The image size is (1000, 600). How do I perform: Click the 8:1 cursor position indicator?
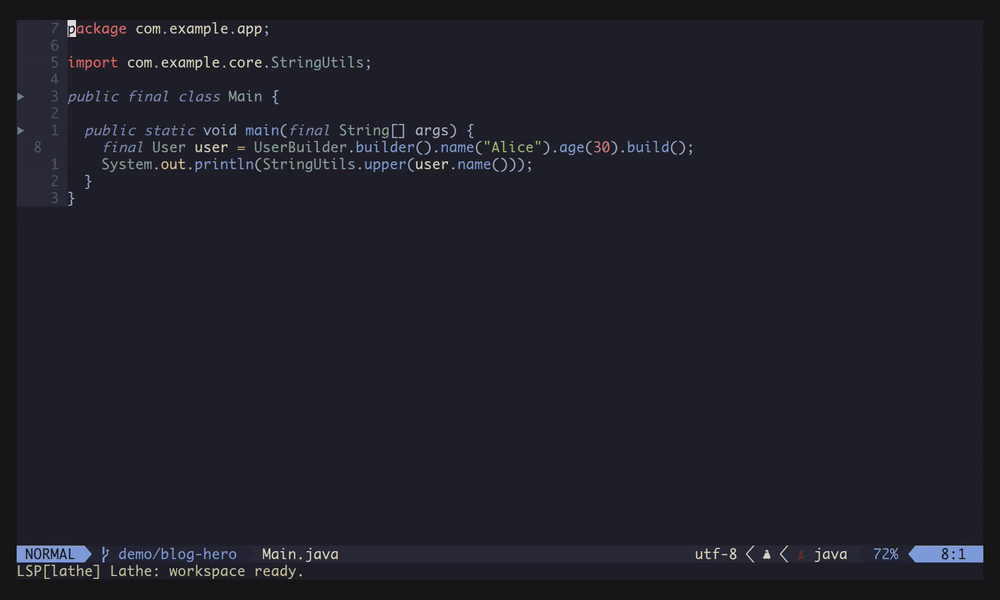(953, 554)
